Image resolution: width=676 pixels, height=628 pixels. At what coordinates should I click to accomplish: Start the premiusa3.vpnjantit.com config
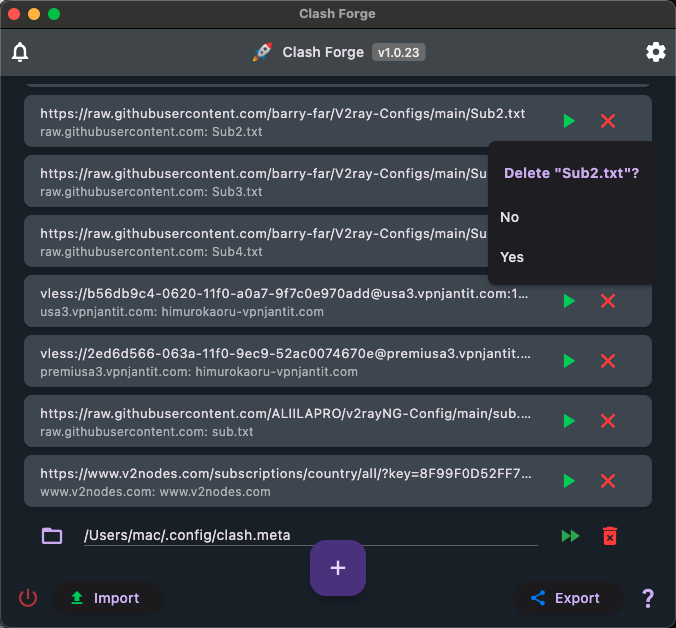coord(569,361)
